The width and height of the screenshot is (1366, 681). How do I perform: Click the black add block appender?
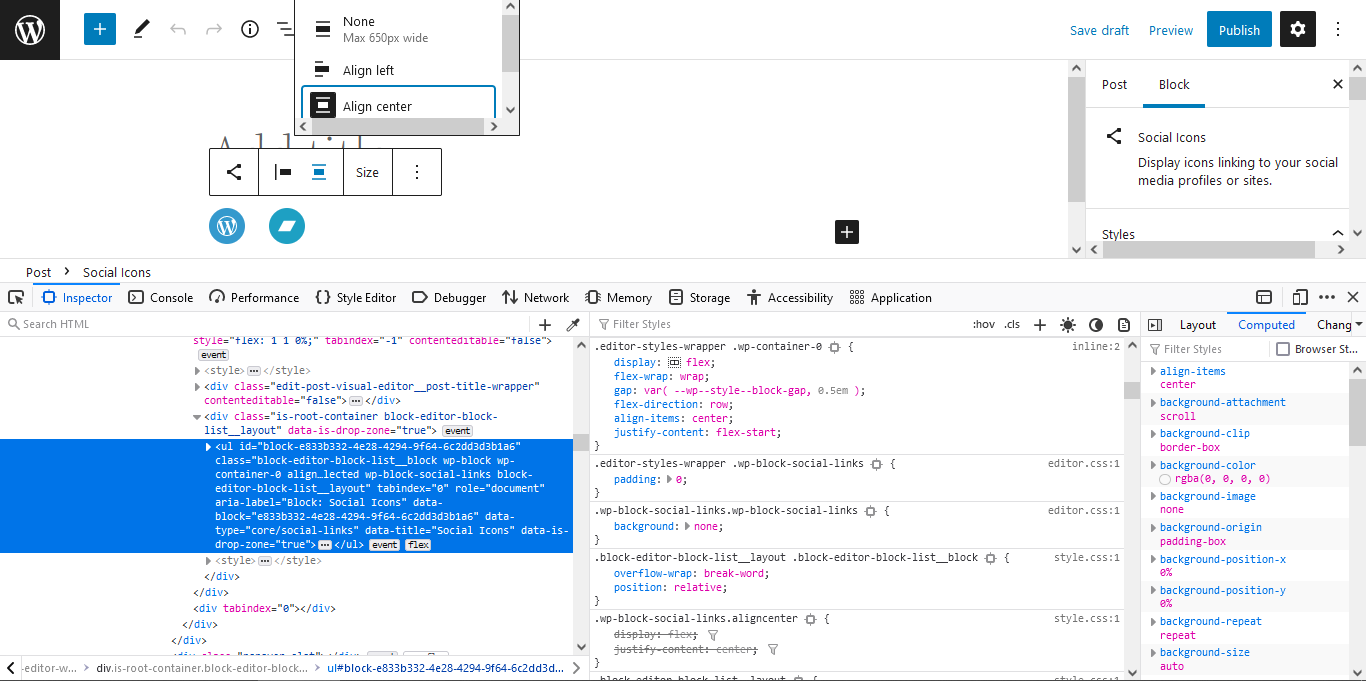point(847,232)
